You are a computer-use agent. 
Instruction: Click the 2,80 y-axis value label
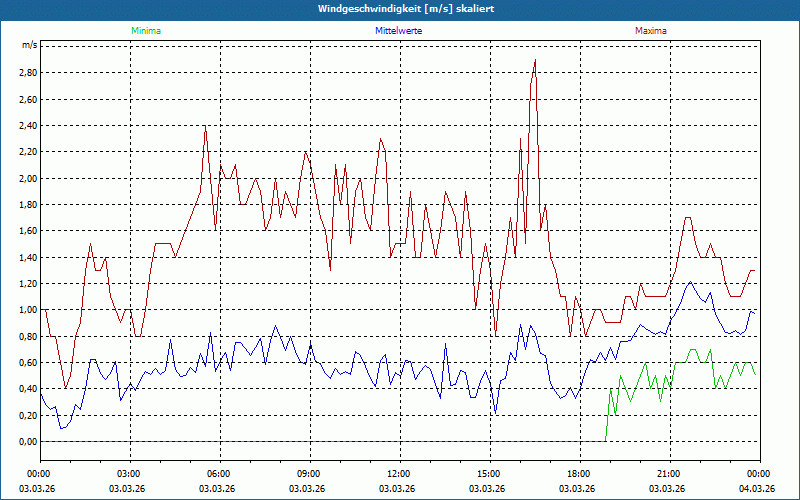(28, 72)
